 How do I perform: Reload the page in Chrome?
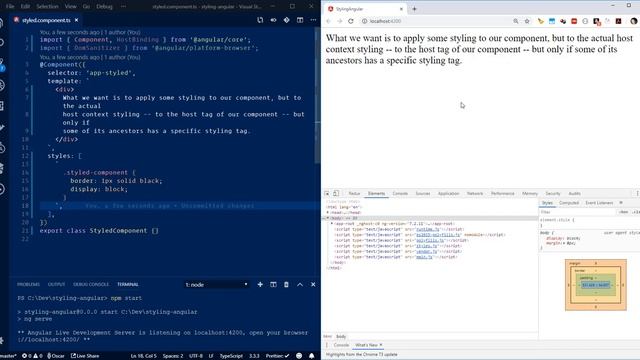[x=351, y=21]
